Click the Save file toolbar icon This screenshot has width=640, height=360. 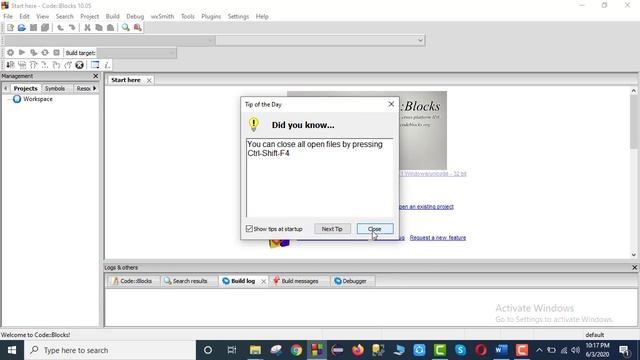point(33,28)
